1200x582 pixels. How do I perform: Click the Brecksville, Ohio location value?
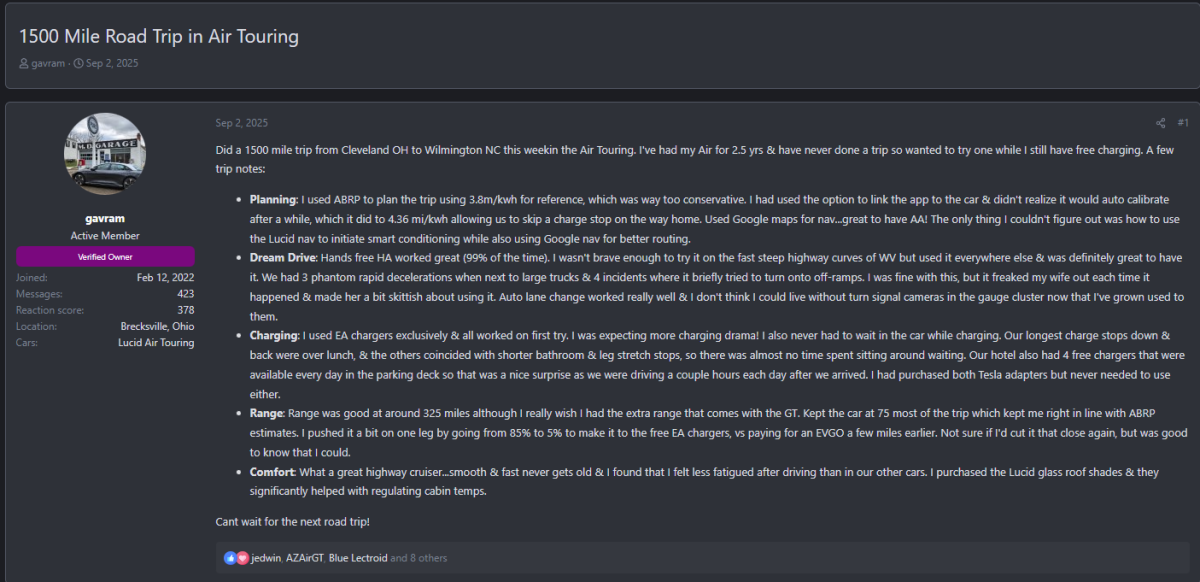(x=156, y=327)
